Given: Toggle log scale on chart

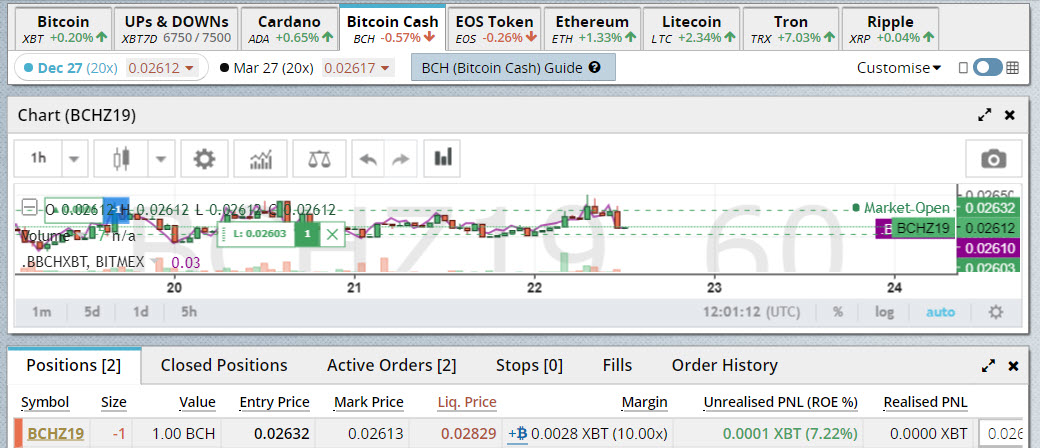Looking at the screenshot, I should [x=884, y=312].
